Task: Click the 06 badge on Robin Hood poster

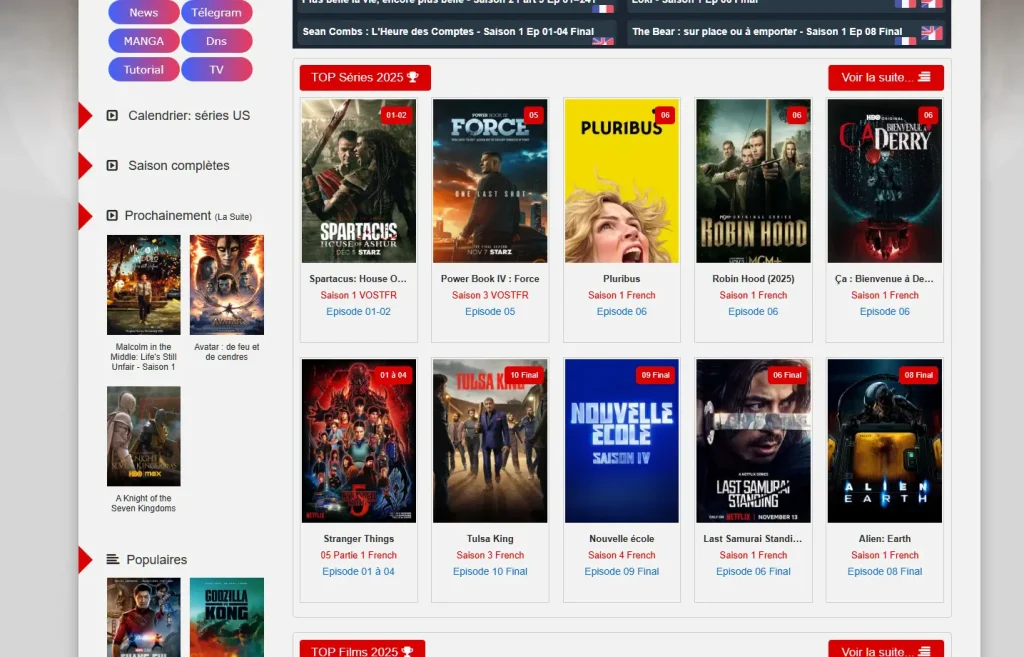Action: [x=797, y=115]
